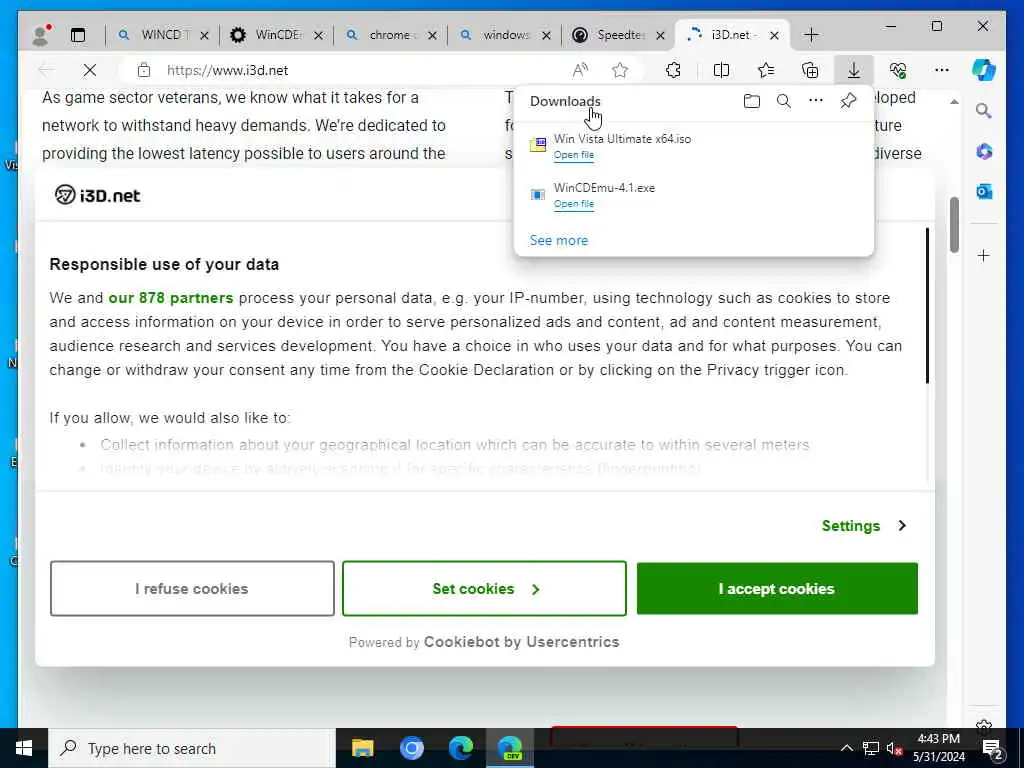Open the Extensions puzzle icon
Screen dimensions: 1024x768
673,70
